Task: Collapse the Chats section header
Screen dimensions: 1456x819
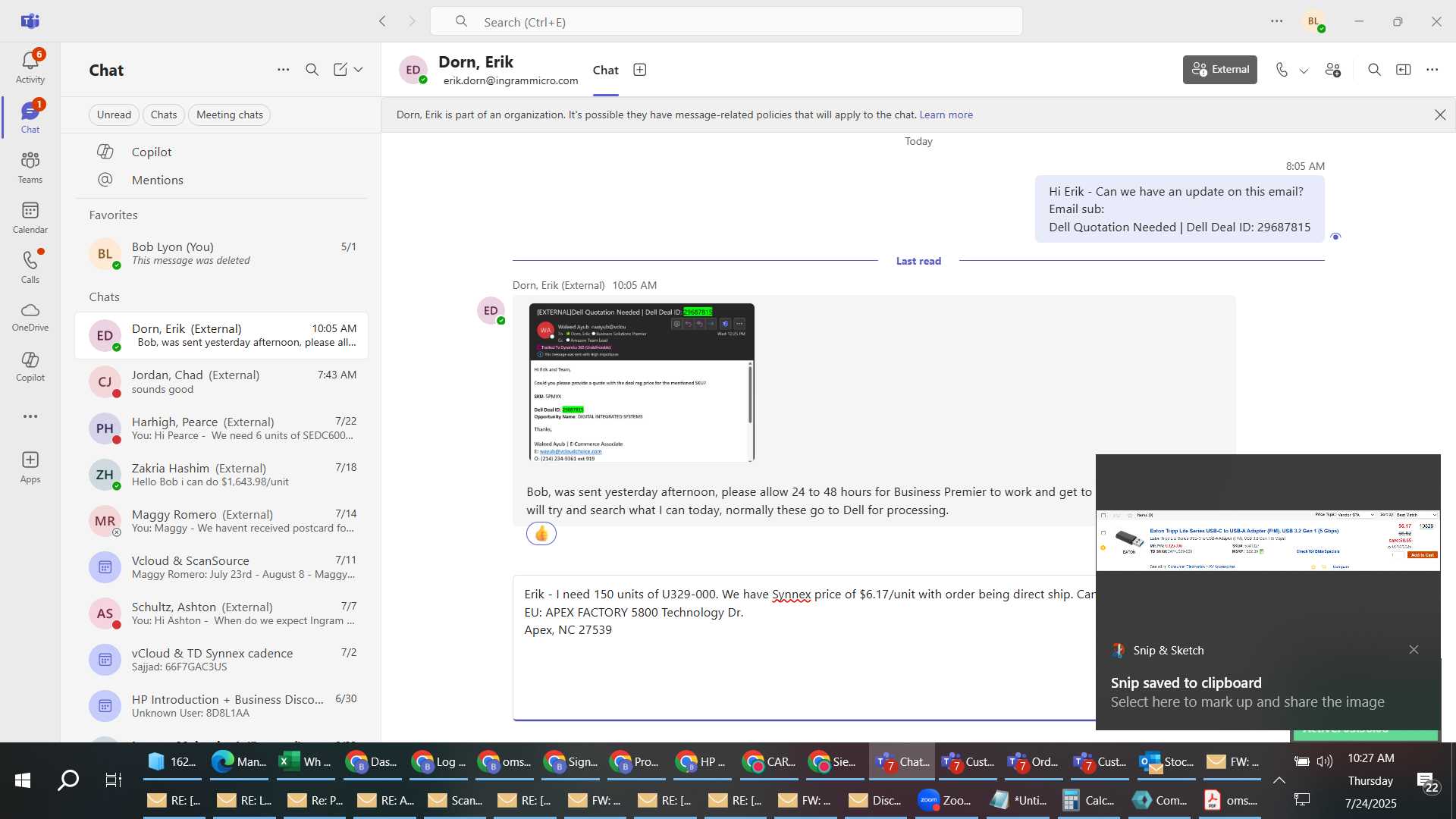Action: click(105, 297)
